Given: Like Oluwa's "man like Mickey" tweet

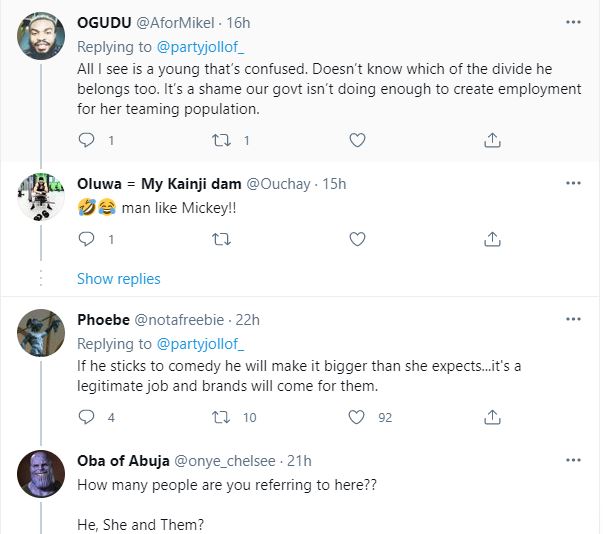Looking at the screenshot, I should point(357,239).
